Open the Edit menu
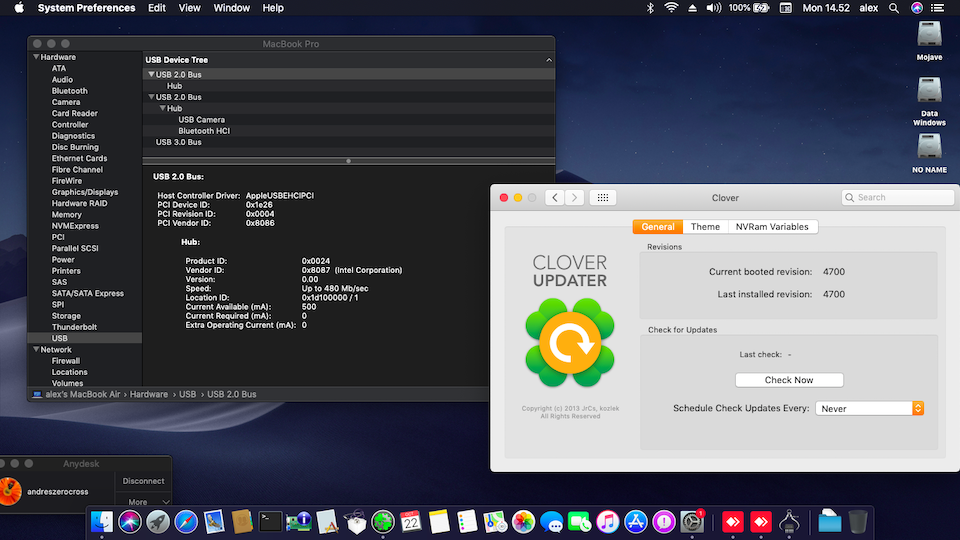 point(157,8)
